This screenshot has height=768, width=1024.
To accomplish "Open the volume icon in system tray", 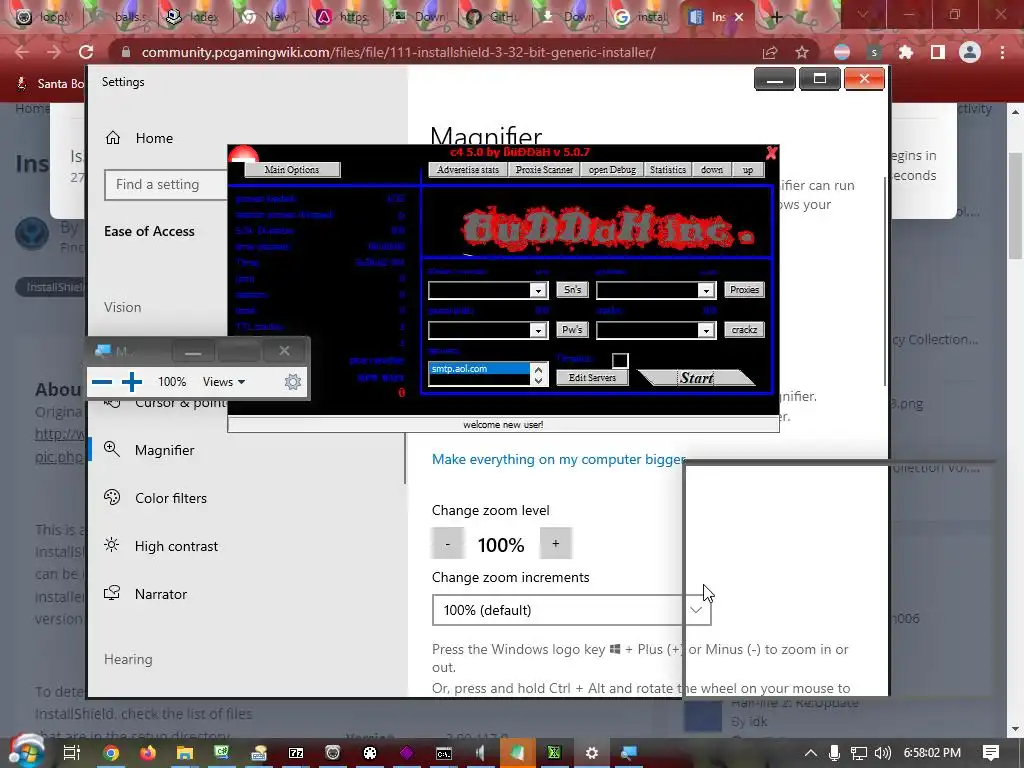I will pyautogui.click(x=882, y=753).
